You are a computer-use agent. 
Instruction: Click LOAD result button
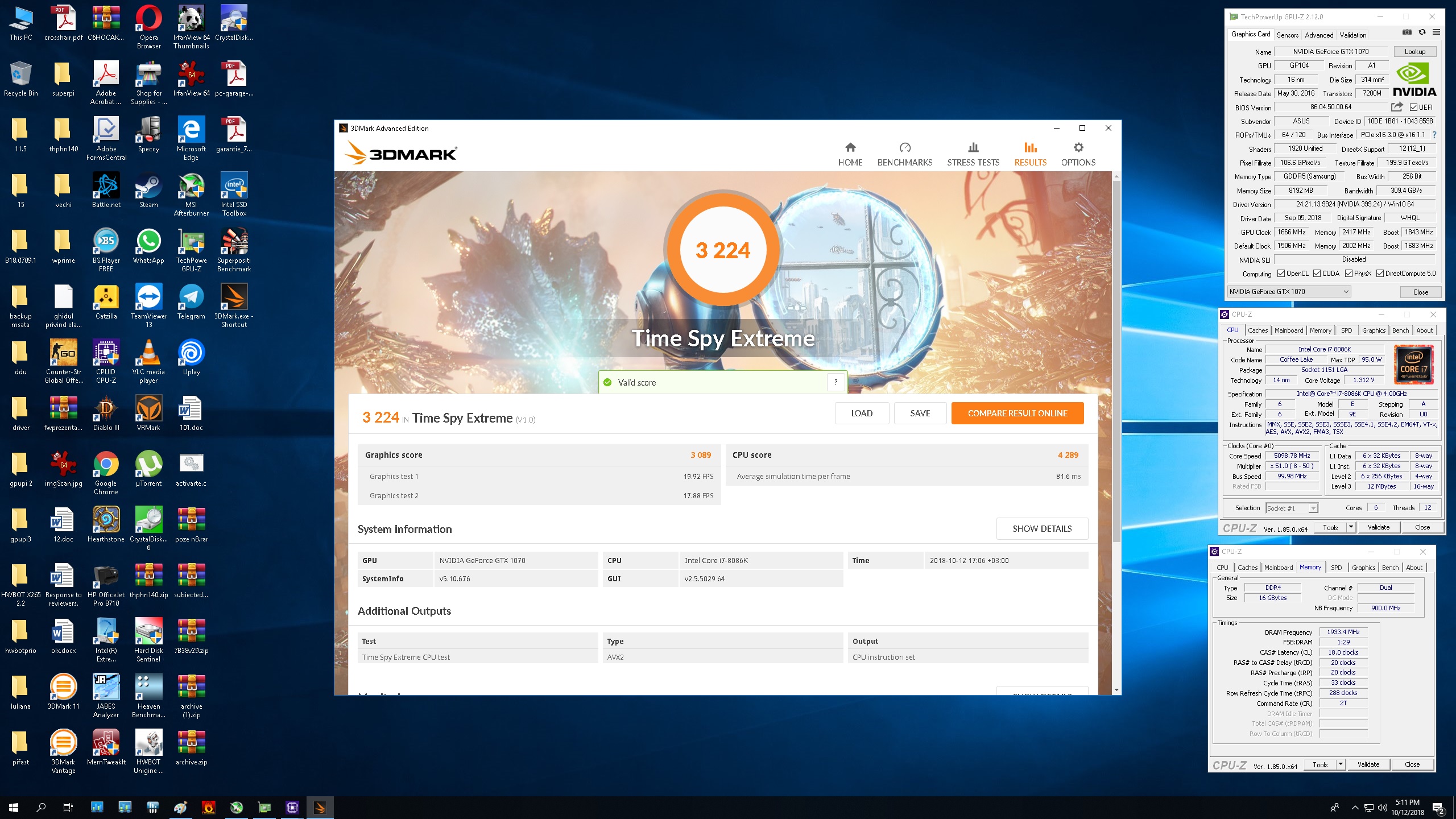click(862, 413)
